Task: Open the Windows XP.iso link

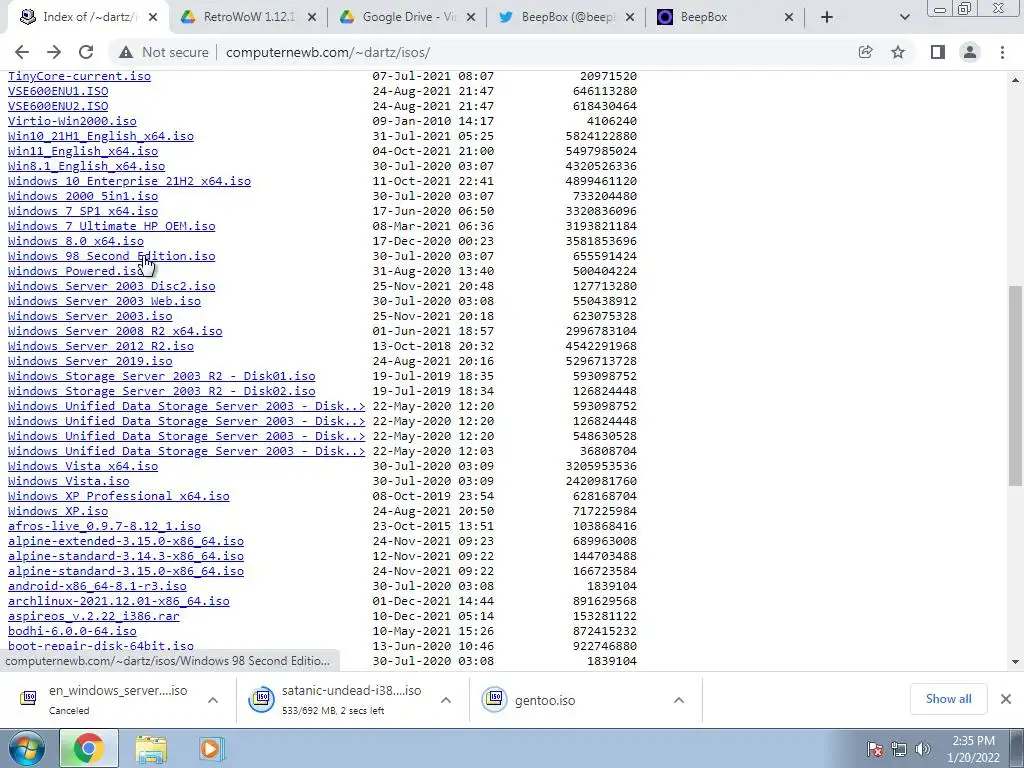Action: coord(57,511)
